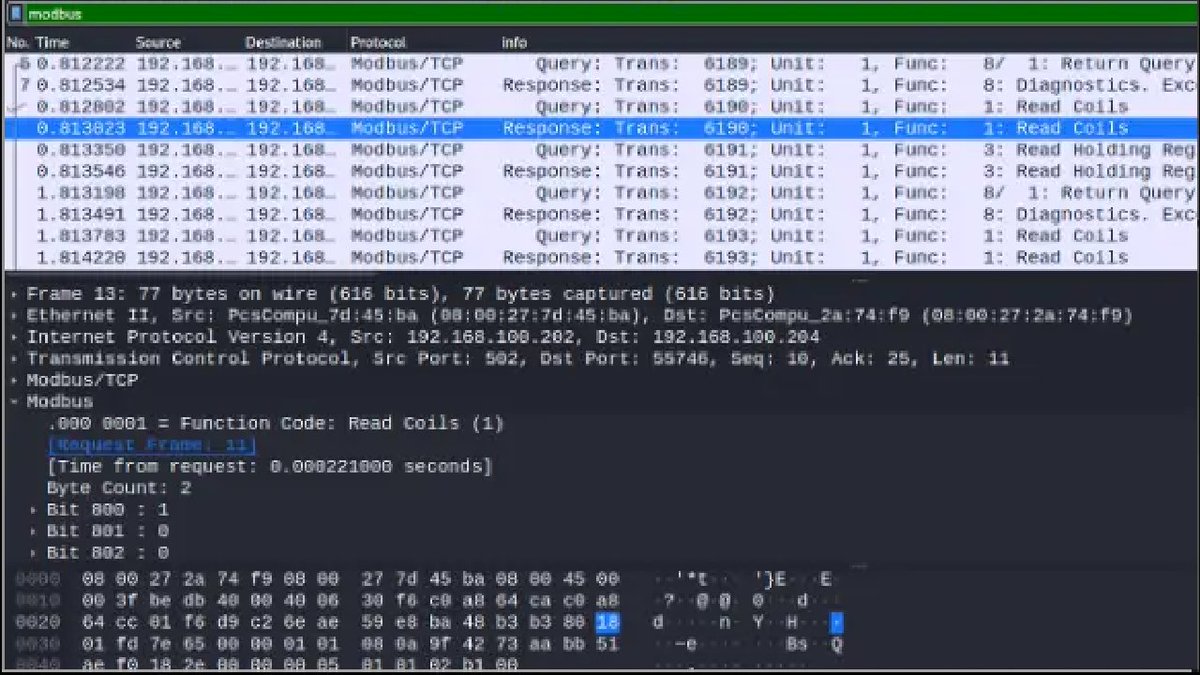Select packet at time 0.812802
1200x675 pixels.
pos(600,107)
